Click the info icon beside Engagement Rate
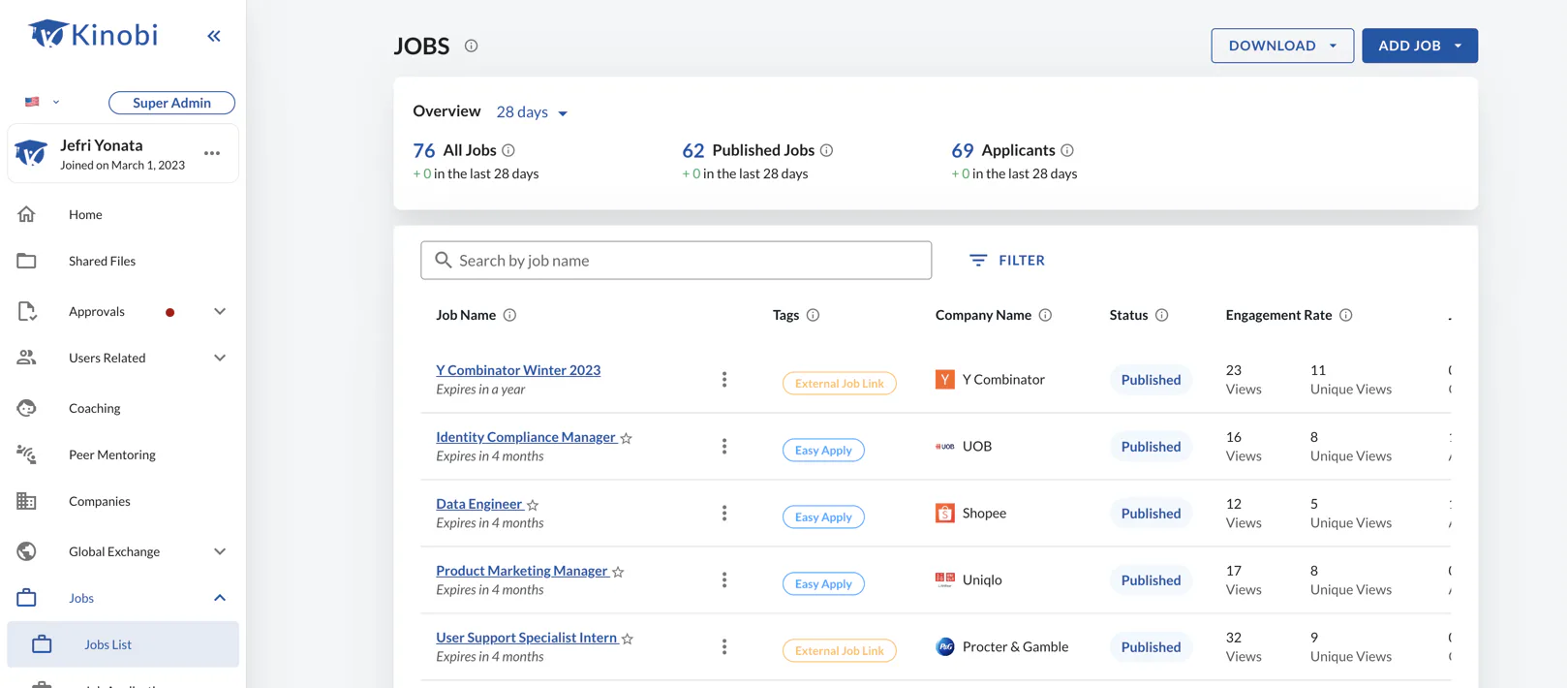The width and height of the screenshot is (1568, 688). (1346, 315)
